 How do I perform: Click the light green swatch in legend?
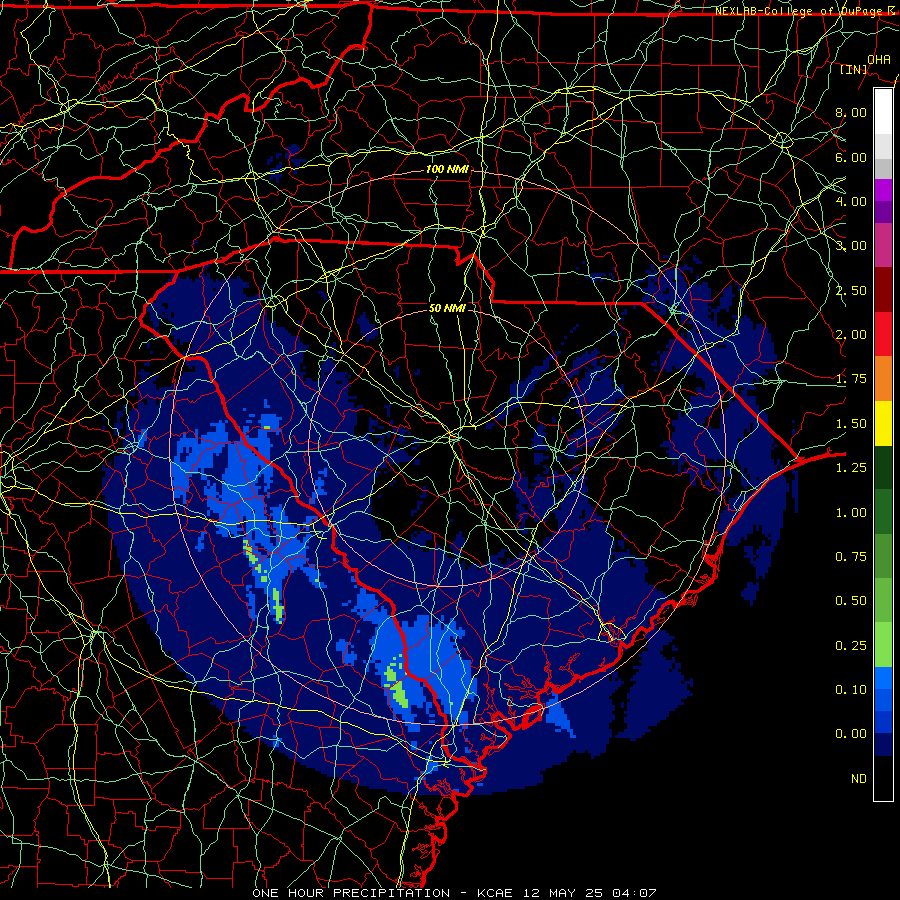pos(883,646)
